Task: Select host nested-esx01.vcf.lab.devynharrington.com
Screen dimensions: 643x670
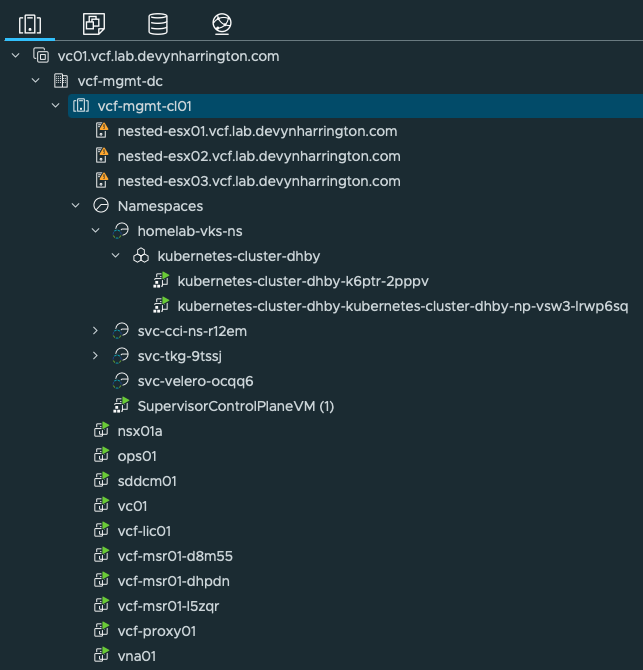Action: (x=257, y=131)
